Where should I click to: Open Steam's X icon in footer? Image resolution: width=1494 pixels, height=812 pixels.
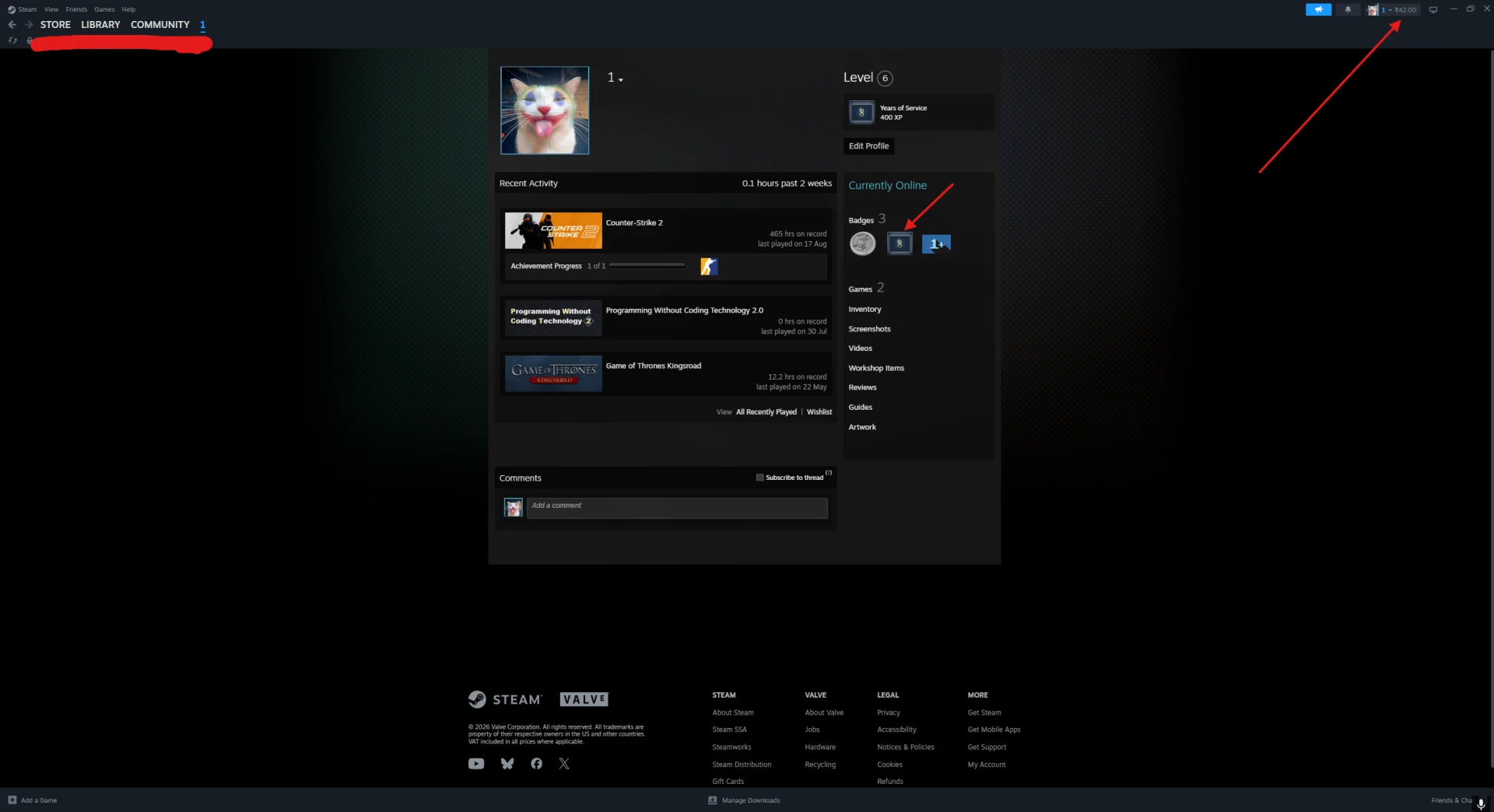[564, 764]
